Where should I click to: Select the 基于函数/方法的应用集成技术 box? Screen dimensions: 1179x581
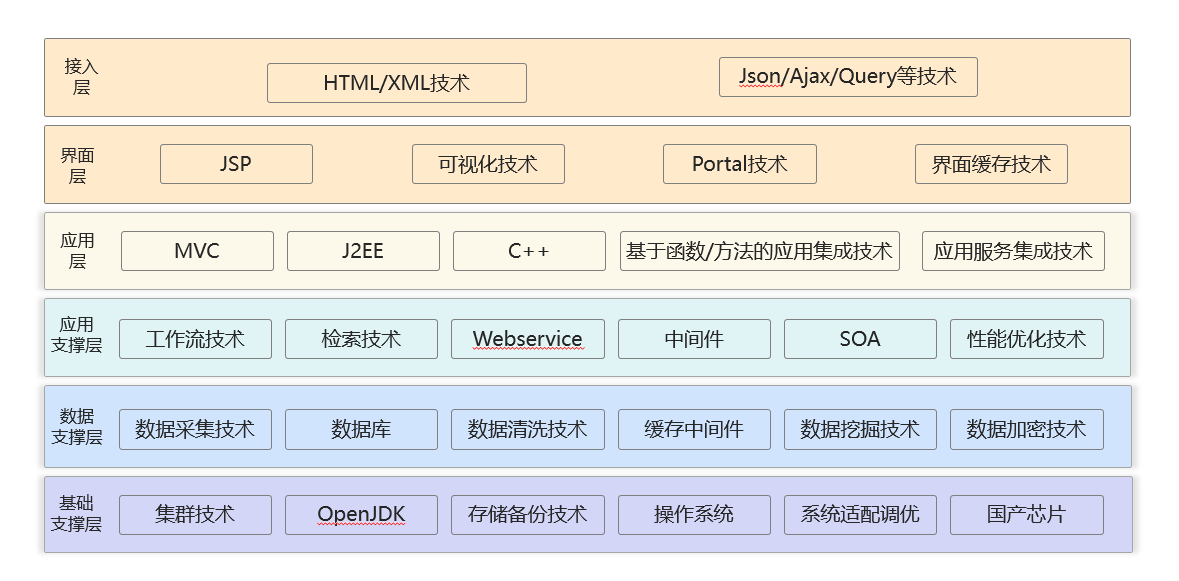pyautogui.click(x=759, y=251)
